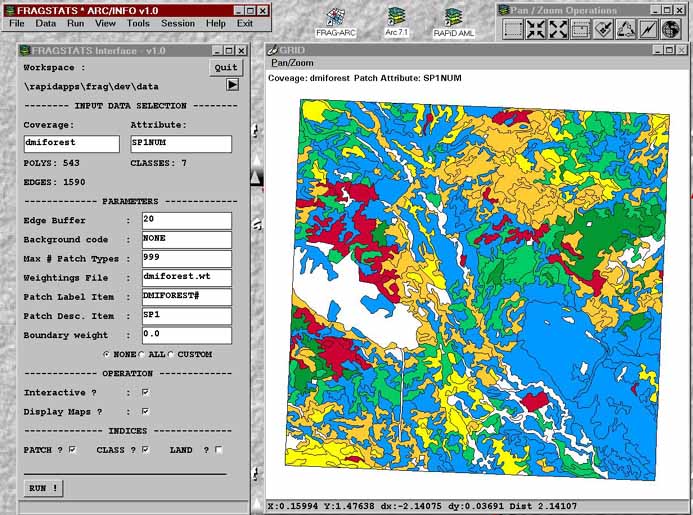Click the Background code field
The image size is (693, 515).
click(x=187, y=239)
